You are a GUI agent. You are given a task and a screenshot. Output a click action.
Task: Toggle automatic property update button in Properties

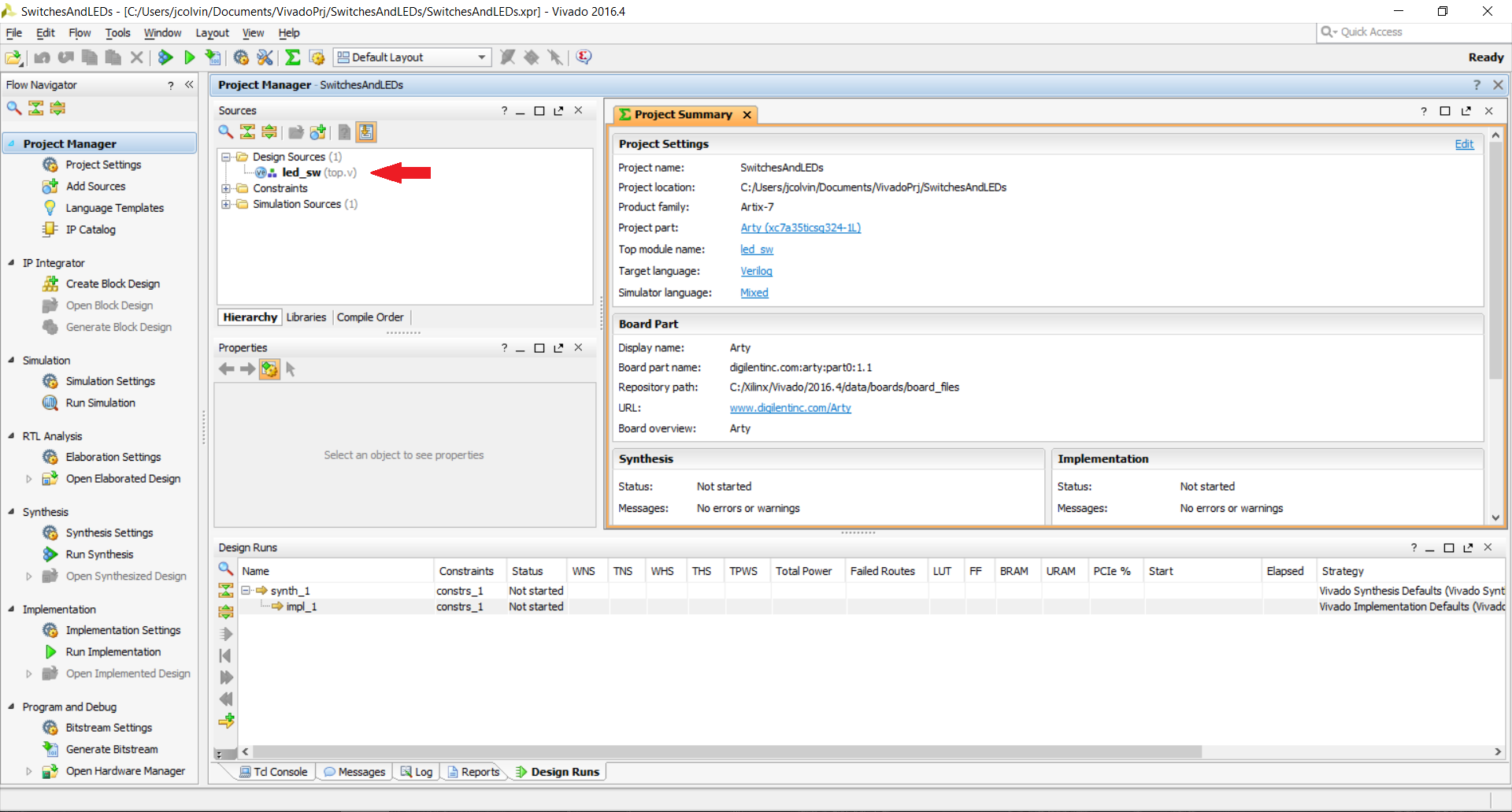coord(269,369)
